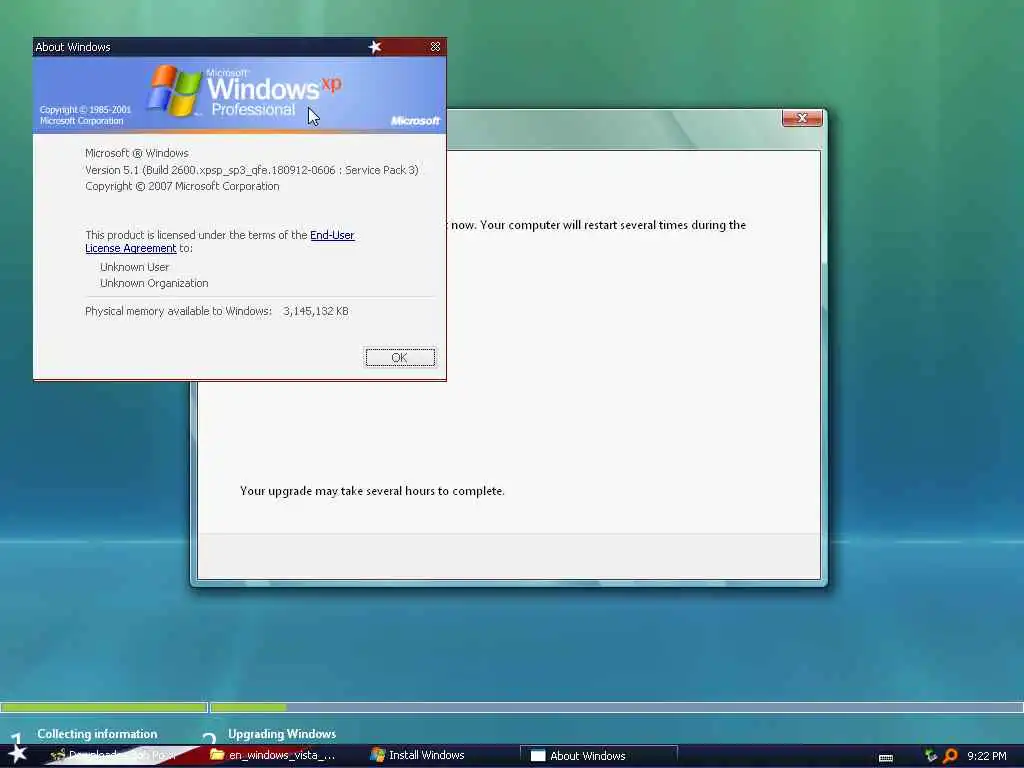Click Physical memory value 3,145,132 KB
This screenshot has width=1024, height=768.
315,312
